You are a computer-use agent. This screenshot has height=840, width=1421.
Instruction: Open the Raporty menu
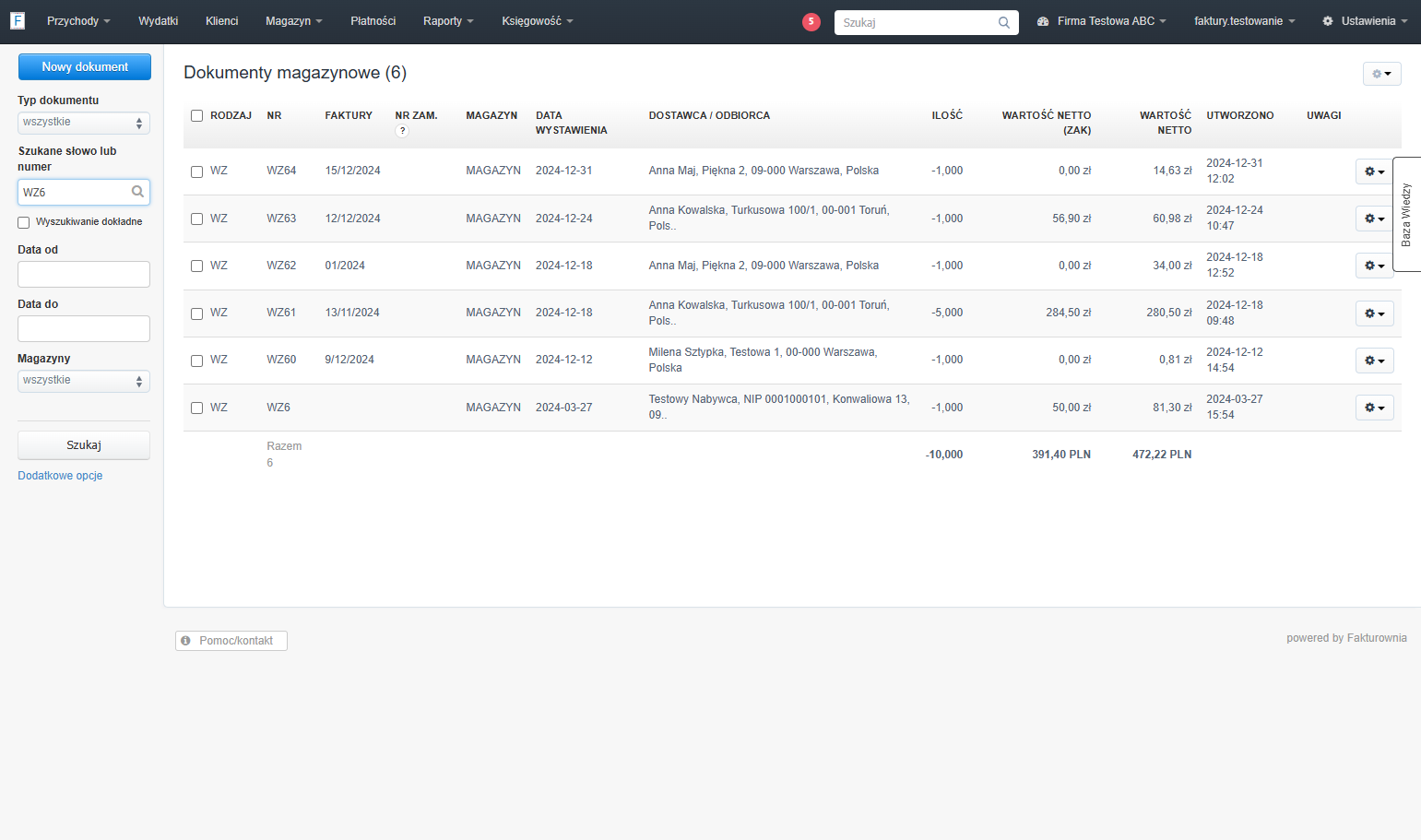pyautogui.click(x=448, y=21)
